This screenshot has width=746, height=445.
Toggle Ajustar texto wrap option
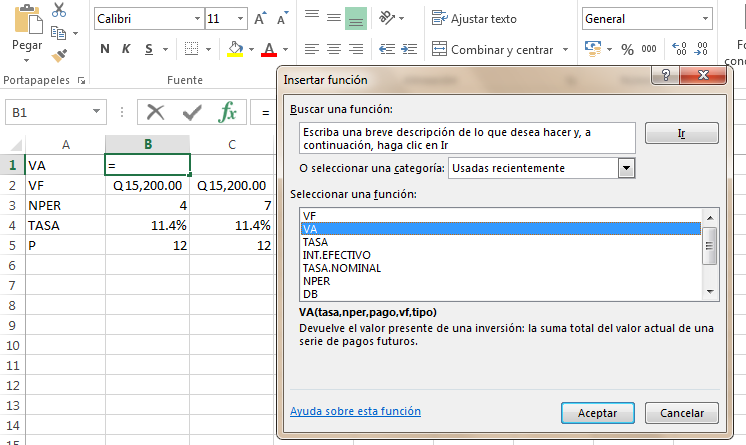pyautogui.click(x=474, y=19)
